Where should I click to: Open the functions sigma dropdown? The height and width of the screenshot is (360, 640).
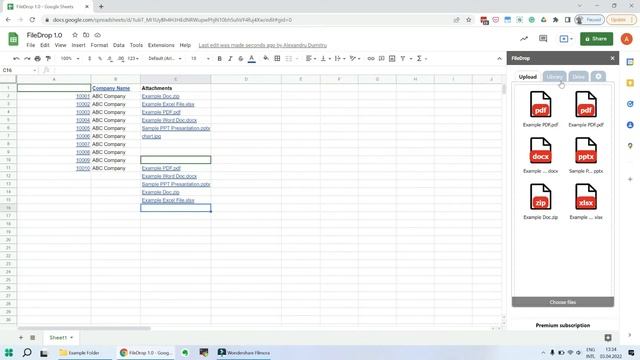(x=422, y=59)
